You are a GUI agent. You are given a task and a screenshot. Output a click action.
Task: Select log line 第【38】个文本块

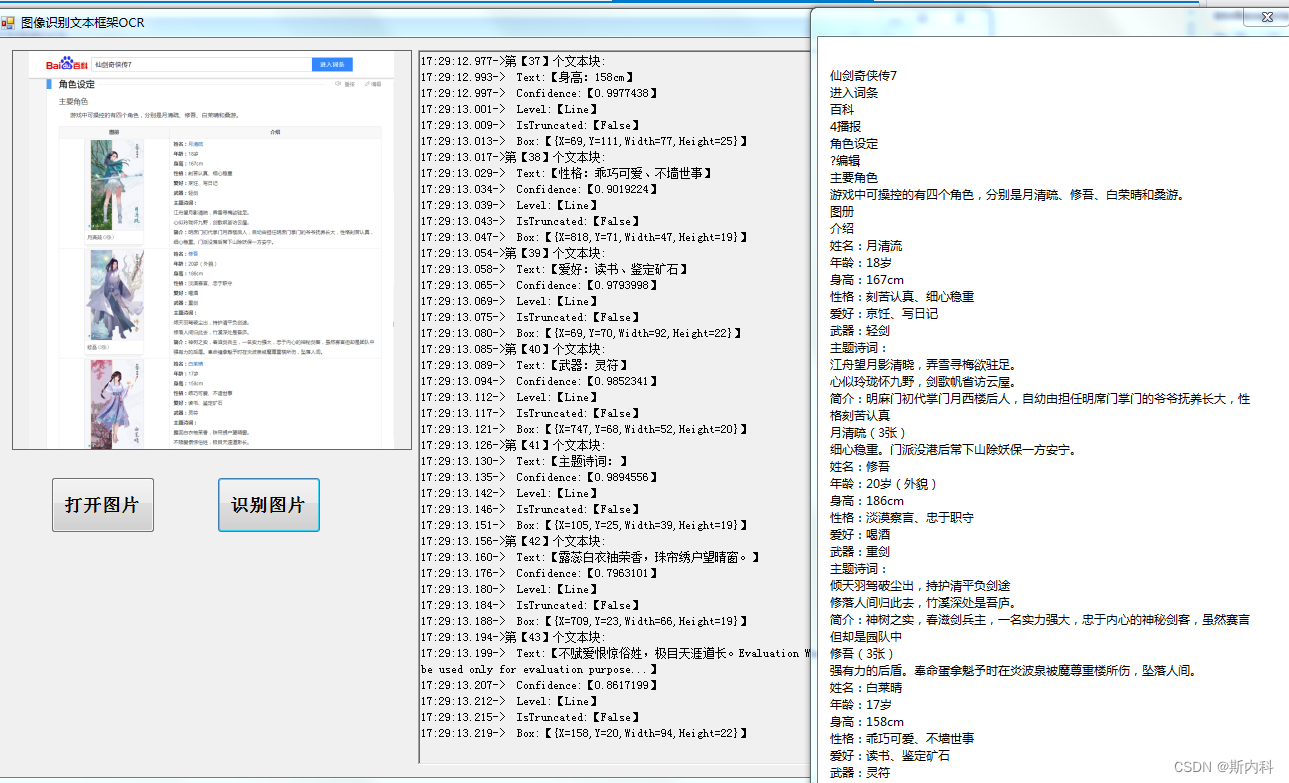[x=512, y=157]
